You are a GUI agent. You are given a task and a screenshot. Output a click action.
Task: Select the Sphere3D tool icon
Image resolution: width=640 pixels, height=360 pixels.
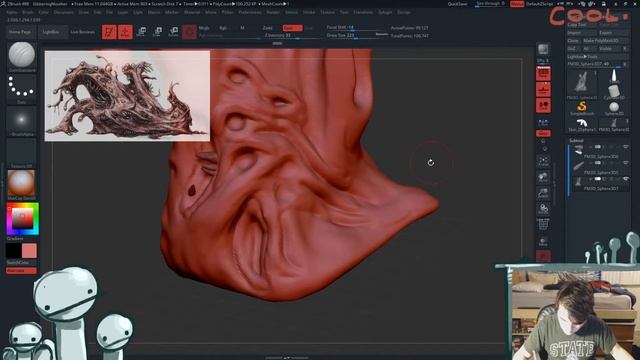click(x=614, y=108)
